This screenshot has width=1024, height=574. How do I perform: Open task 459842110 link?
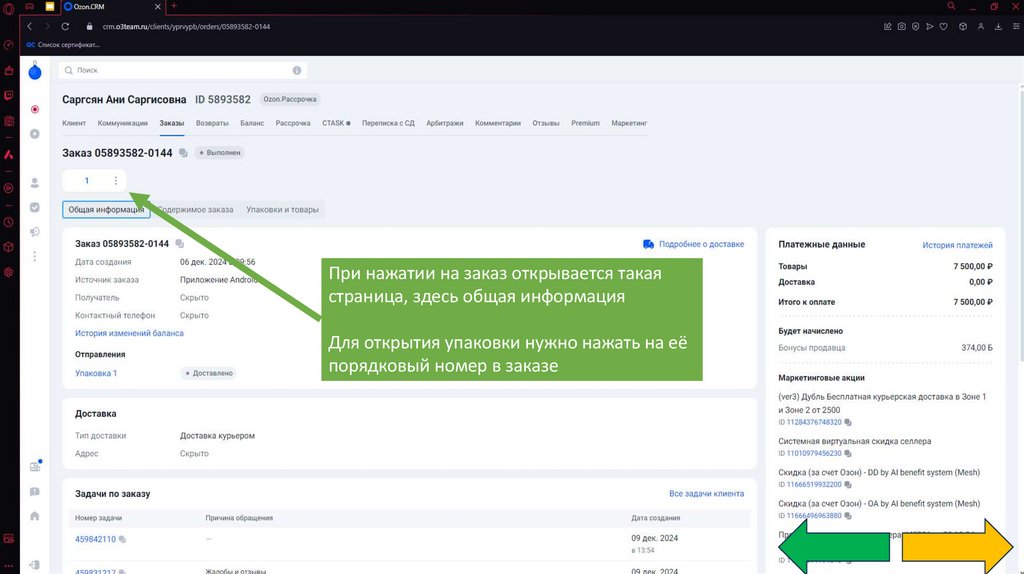pos(95,539)
